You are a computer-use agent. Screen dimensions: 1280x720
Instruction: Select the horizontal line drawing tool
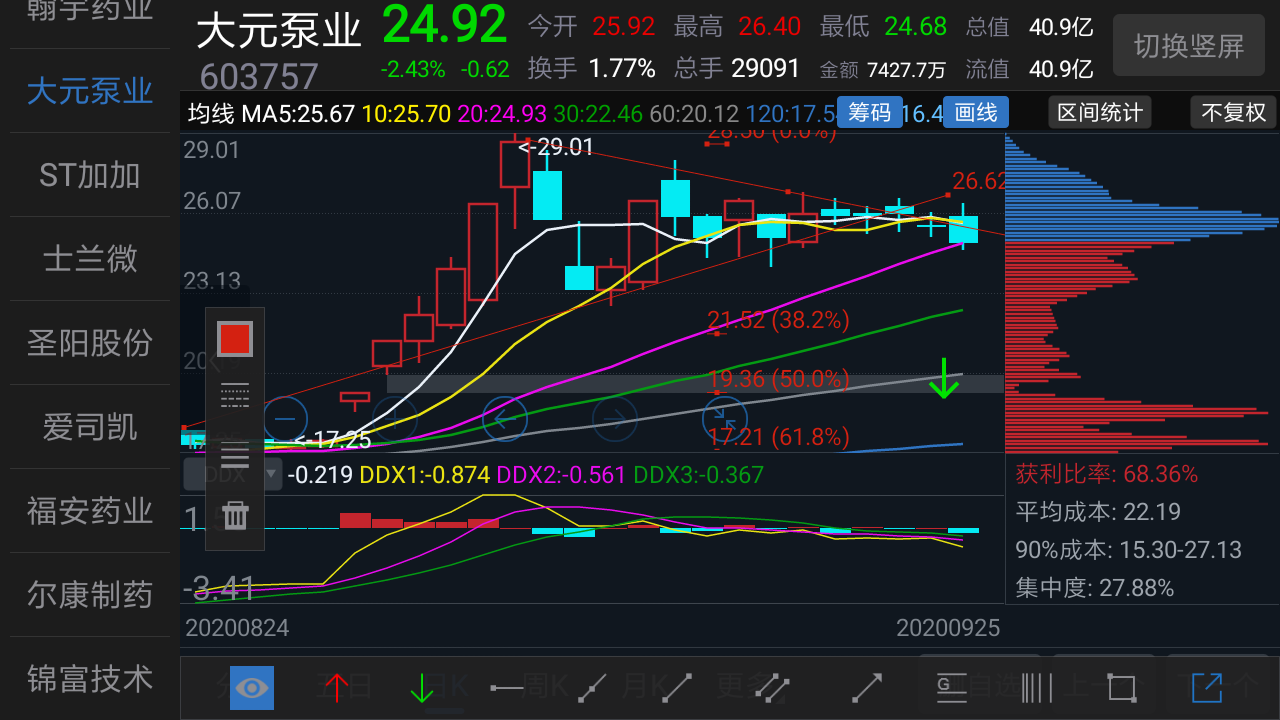(507, 688)
